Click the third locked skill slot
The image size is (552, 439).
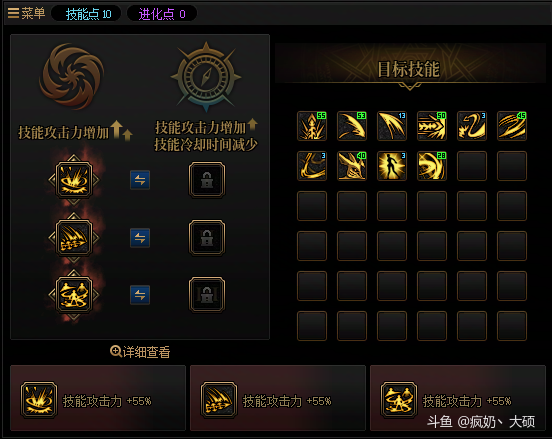(x=207, y=295)
